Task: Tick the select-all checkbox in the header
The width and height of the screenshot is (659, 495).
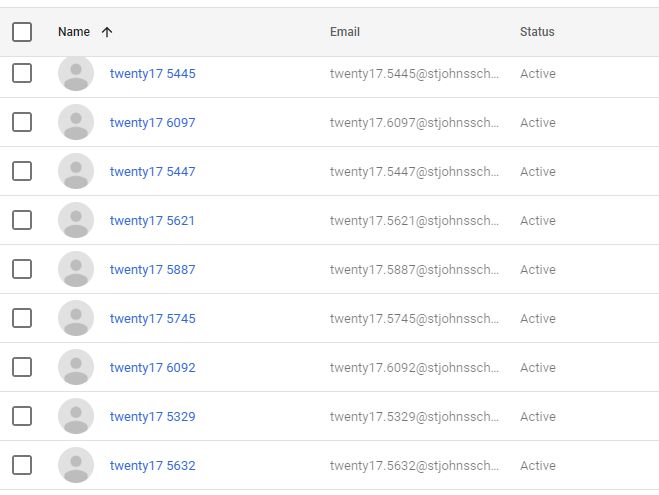Action: coord(22,32)
